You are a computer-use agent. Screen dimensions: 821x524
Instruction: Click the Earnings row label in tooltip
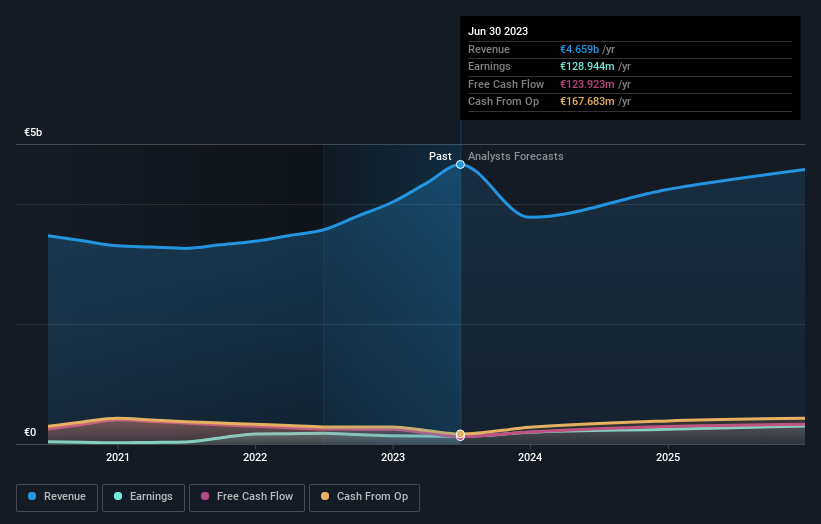[x=489, y=66]
